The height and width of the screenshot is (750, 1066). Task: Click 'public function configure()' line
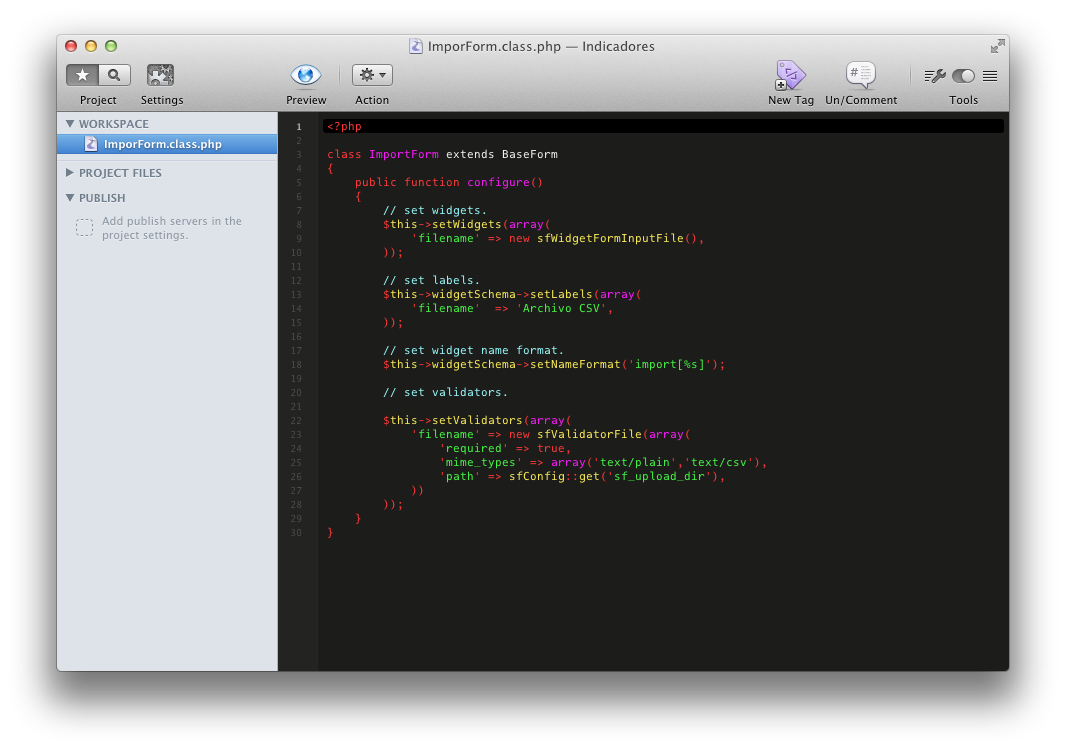click(449, 182)
